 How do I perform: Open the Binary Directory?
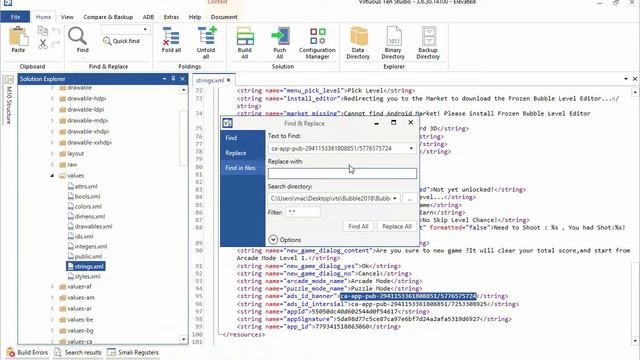393,42
